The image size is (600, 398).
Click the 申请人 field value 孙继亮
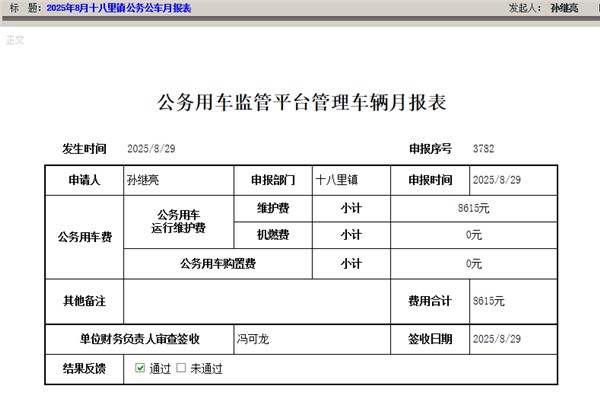coord(143,180)
